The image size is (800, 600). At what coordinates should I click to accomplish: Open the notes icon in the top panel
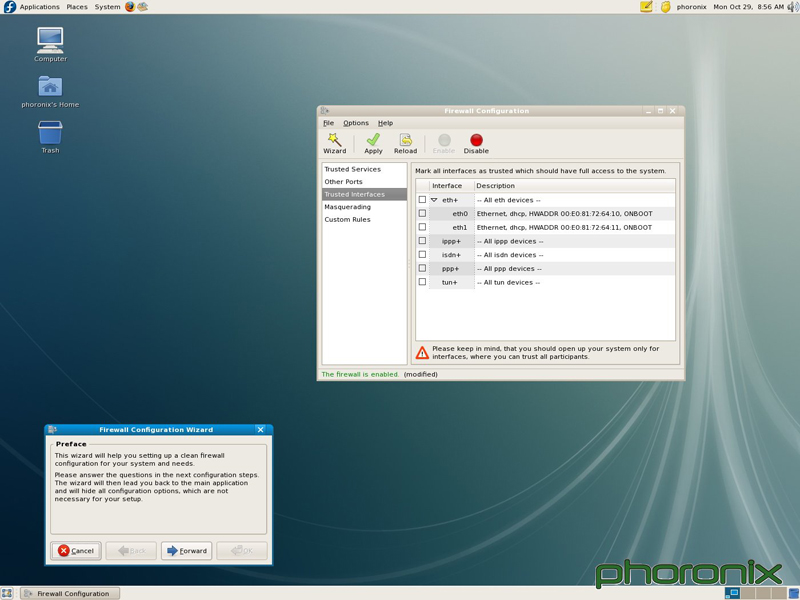tap(644, 6)
